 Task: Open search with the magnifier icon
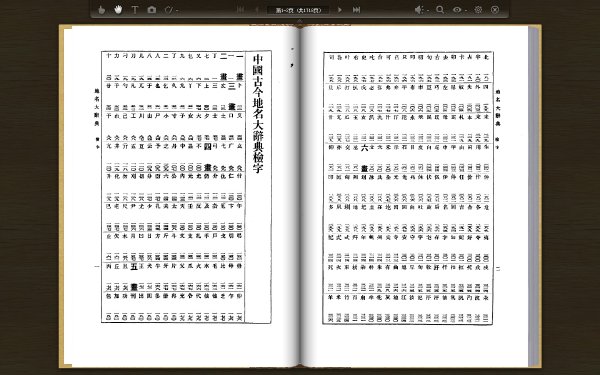point(440,10)
